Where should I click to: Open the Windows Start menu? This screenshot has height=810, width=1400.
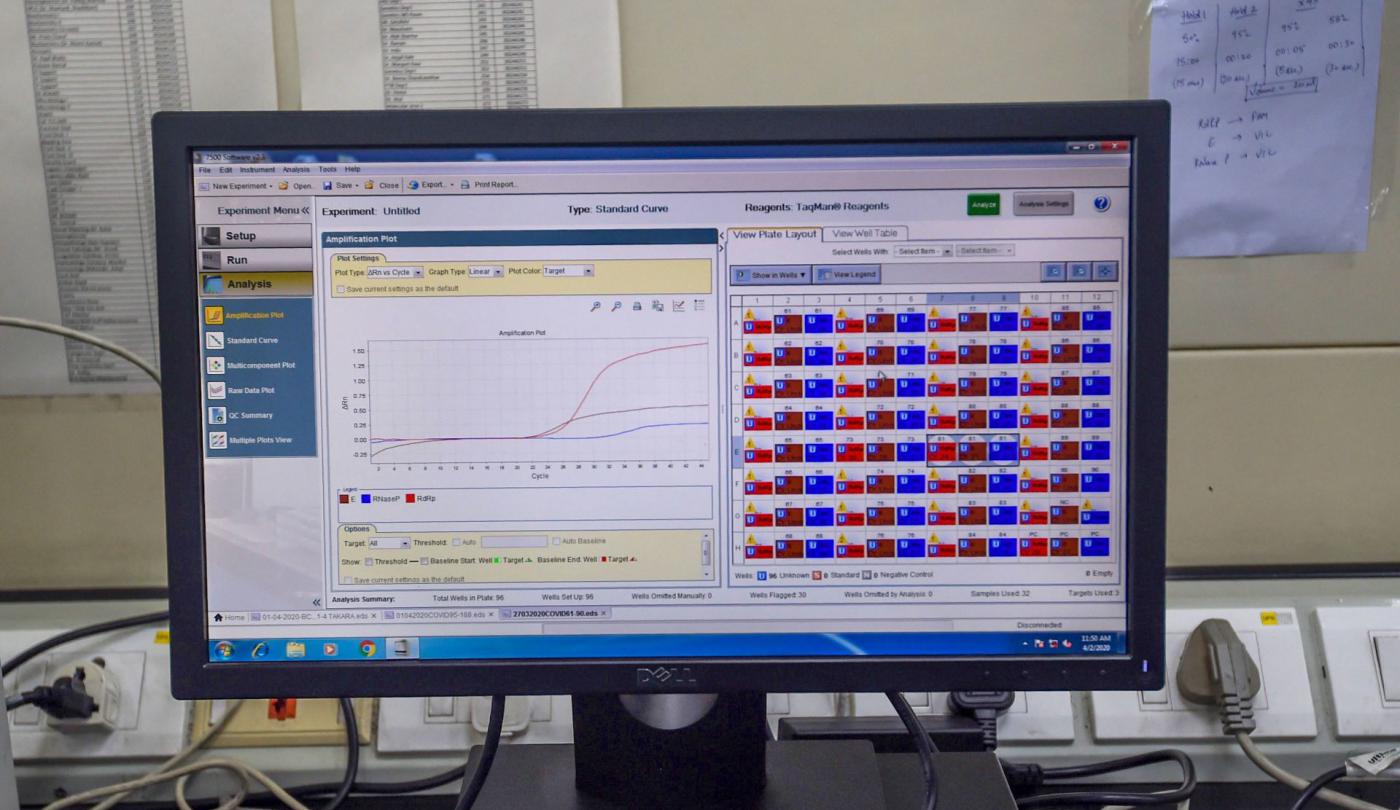[x=224, y=649]
